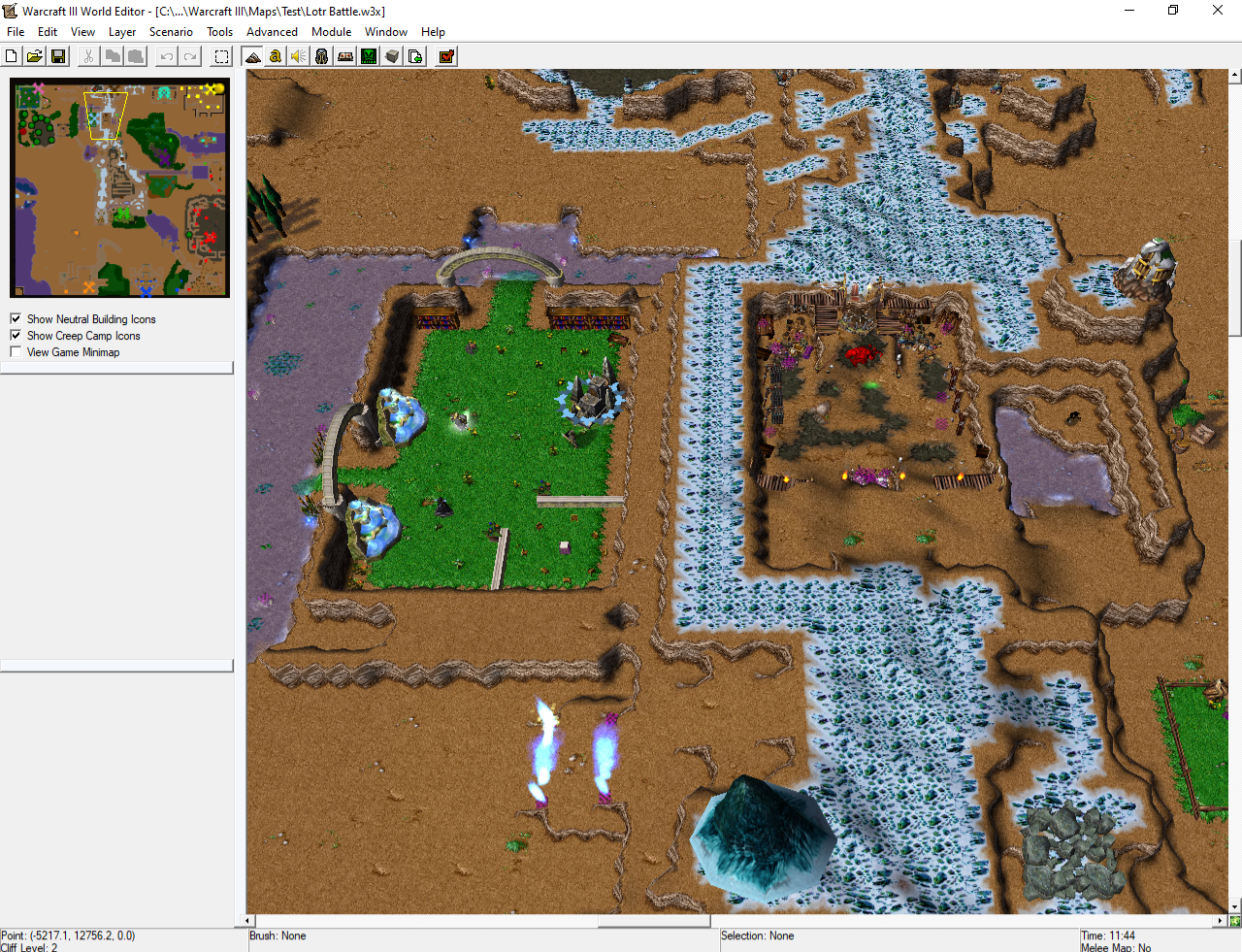Click the Undo arrow icon
The width and height of the screenshot is (1242, 952).
coord(167,56)
